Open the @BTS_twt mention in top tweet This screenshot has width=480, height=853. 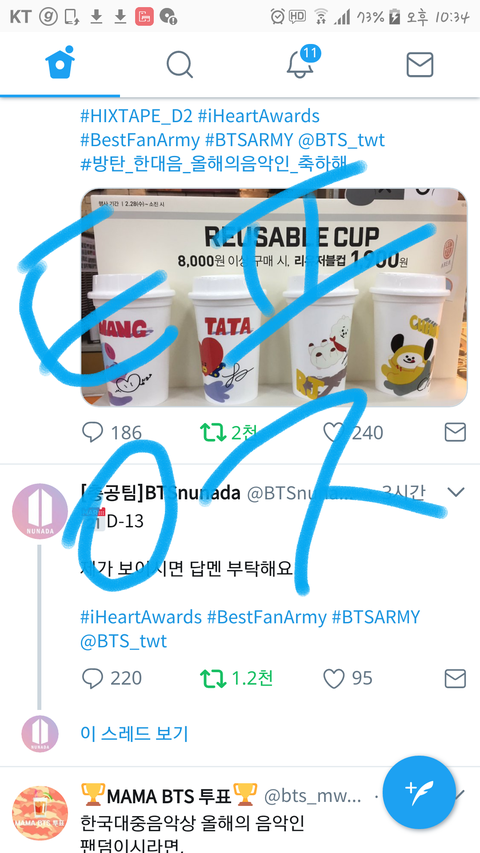(341, 140)
